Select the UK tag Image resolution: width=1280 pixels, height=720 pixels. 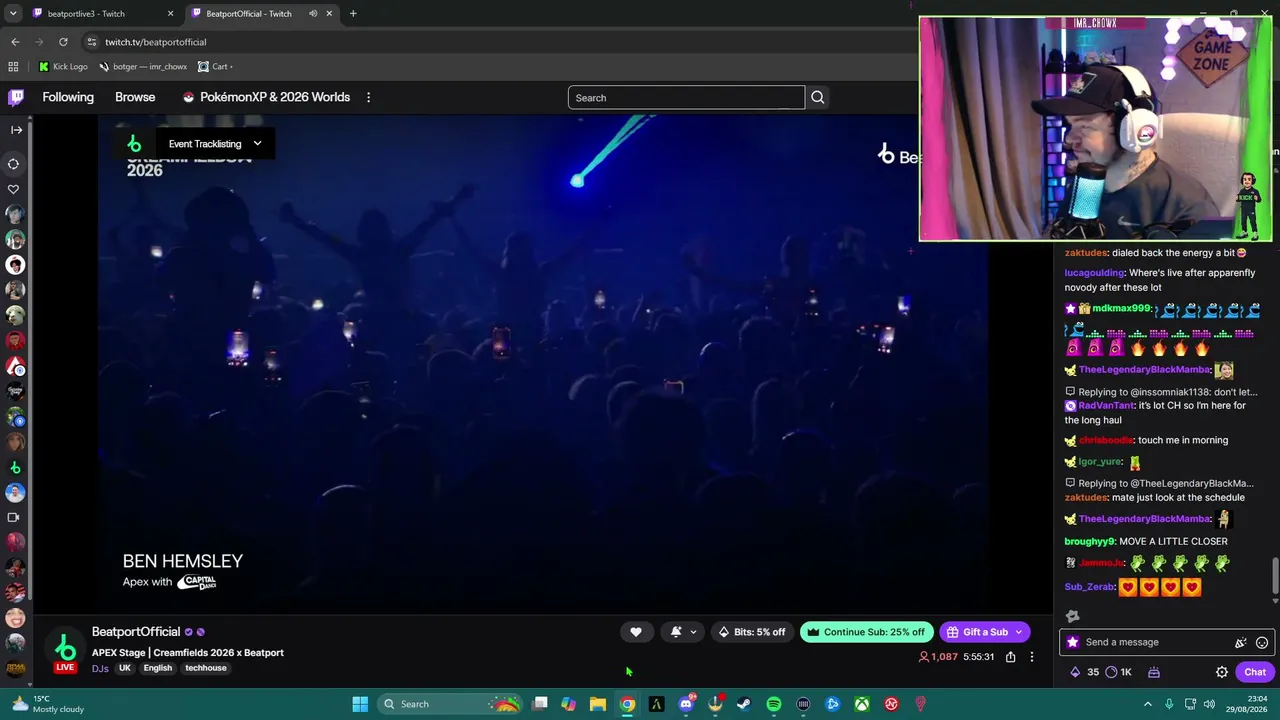[125, 668]
